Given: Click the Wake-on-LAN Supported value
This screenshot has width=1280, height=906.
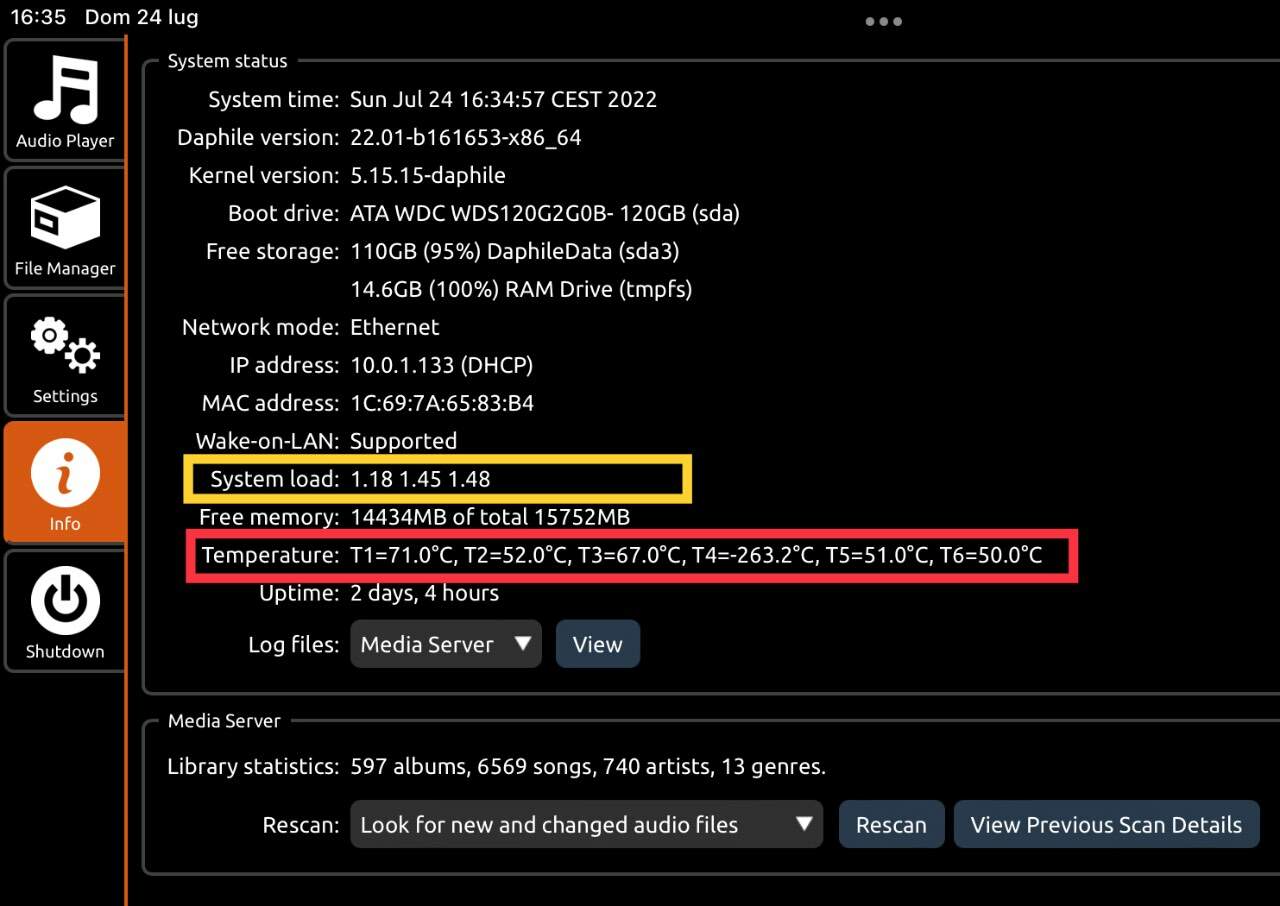Looking at the screenshot, I should tap(403, 442).
